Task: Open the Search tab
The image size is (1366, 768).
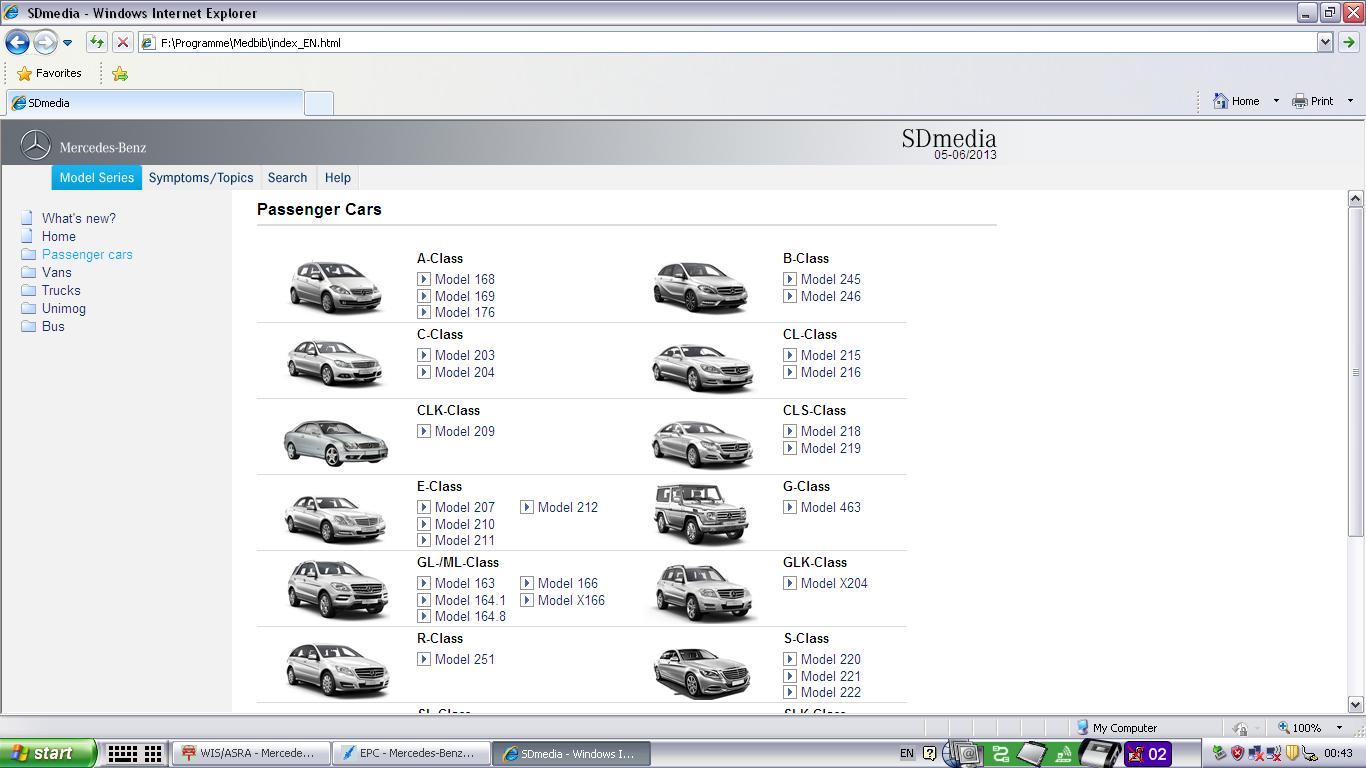Action: (287, 178)
